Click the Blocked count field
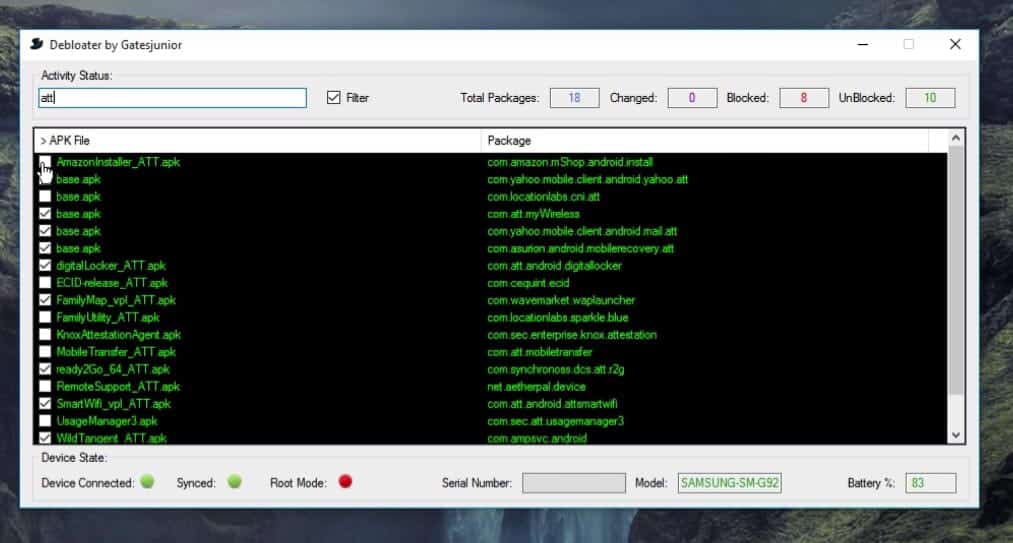Screen dimensions: 1013x543 [804, 98]
